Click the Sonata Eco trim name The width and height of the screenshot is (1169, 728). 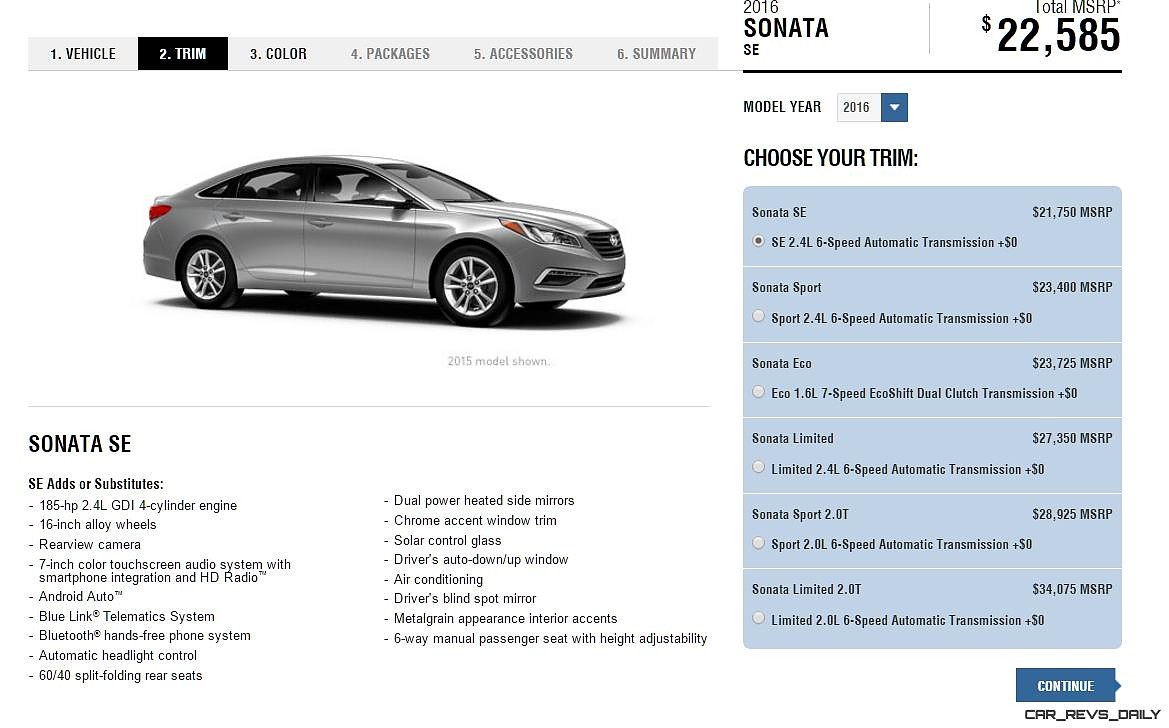coord(781,363)
